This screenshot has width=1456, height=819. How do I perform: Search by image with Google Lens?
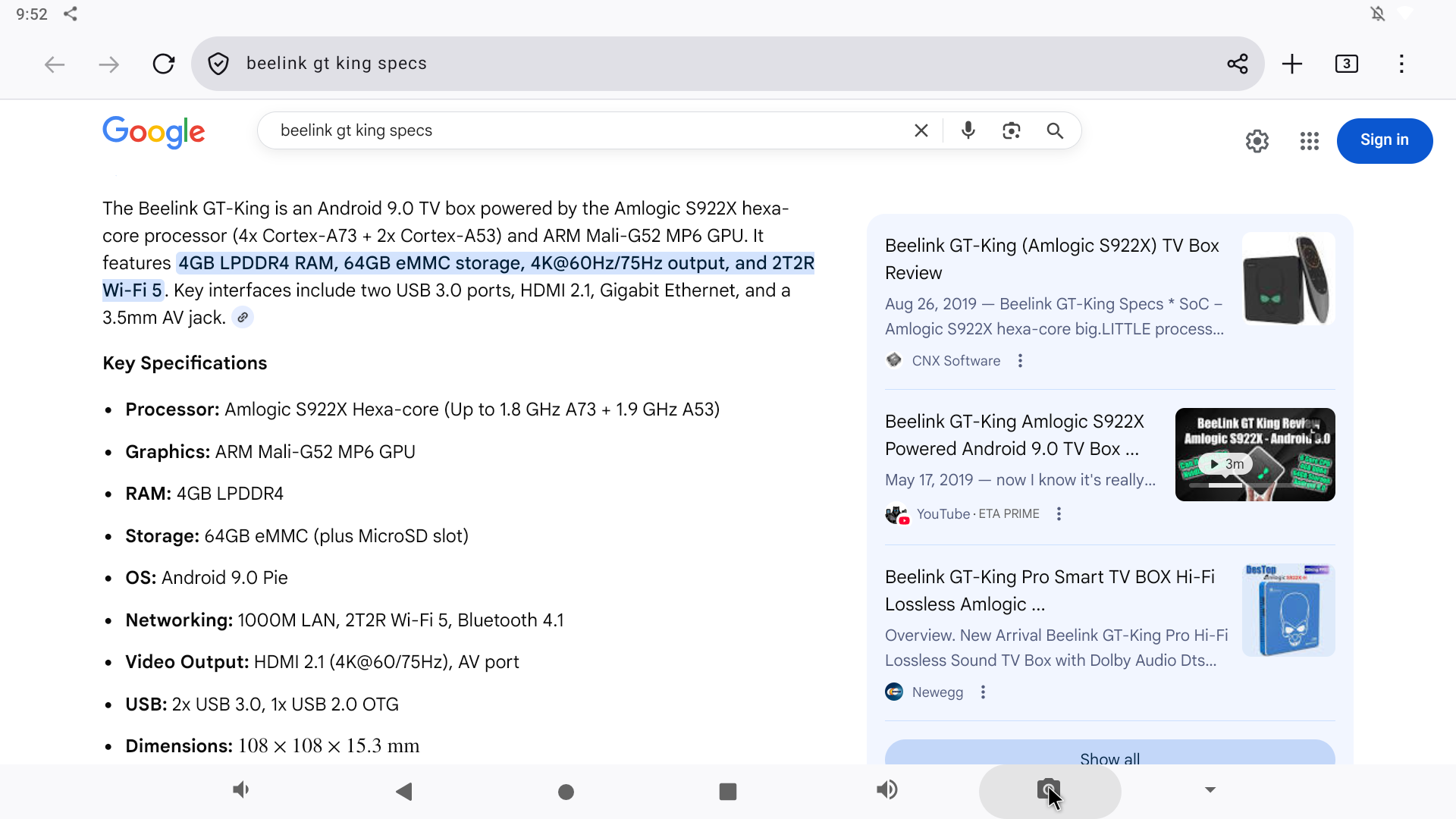[1011, 130]
